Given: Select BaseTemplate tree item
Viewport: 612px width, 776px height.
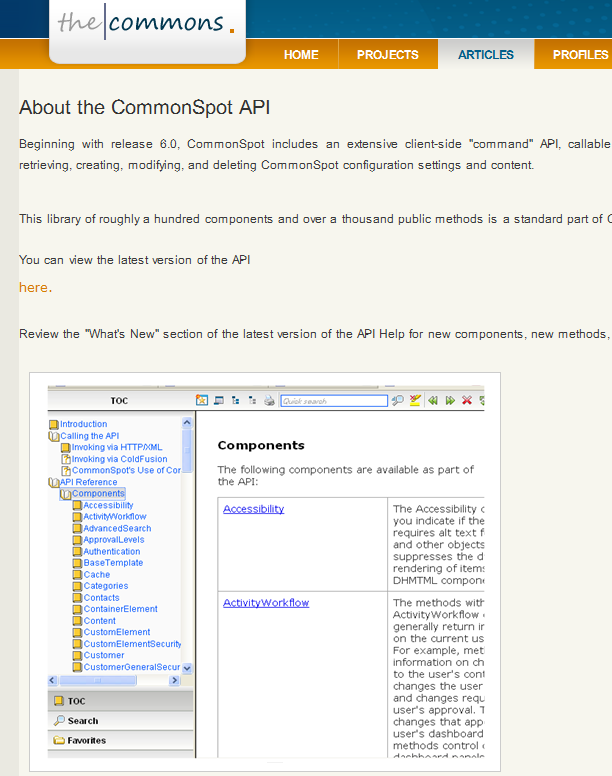Looking at the screenshot, I should (113, 563).
